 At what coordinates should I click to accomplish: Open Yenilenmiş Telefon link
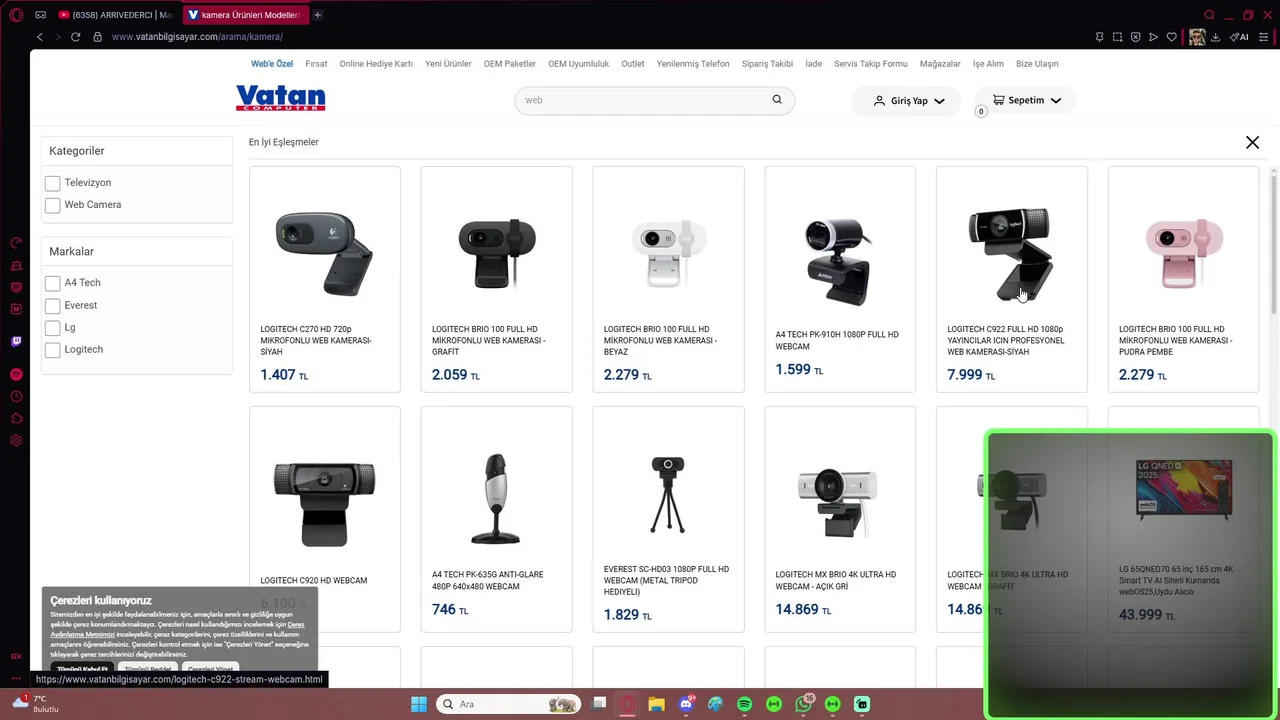click(693, 64)
